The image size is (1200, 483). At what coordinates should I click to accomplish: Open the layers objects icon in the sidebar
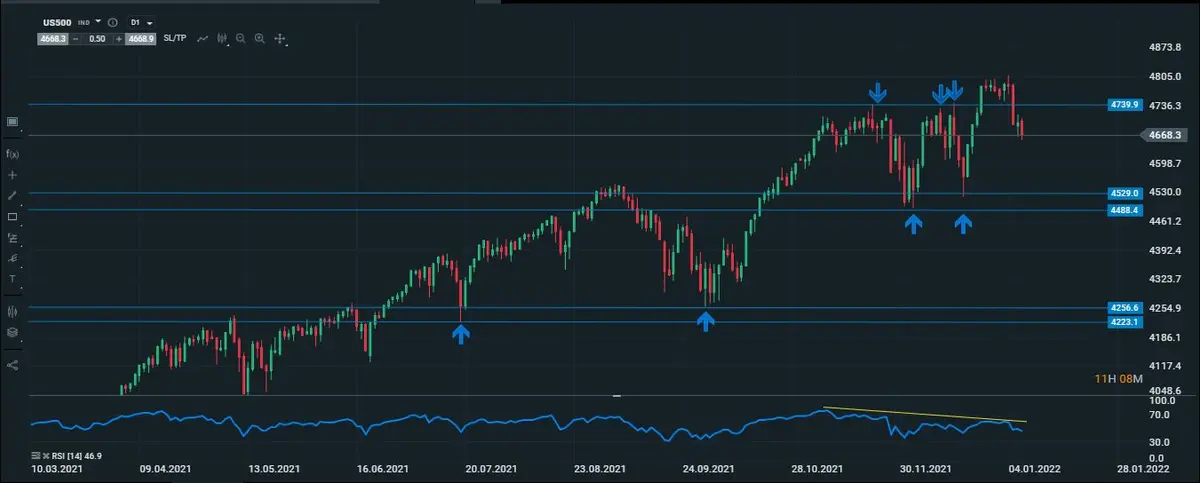point(13,333)
